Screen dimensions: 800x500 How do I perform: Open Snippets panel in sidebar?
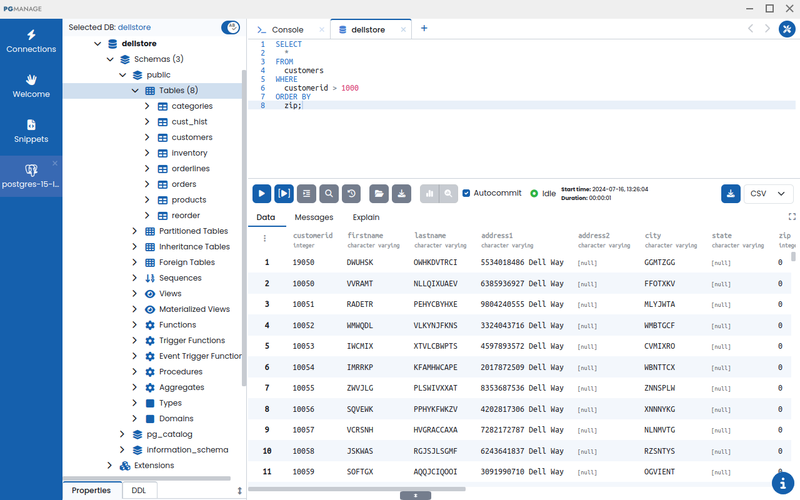pyautogui.click(x=31, y=130)
